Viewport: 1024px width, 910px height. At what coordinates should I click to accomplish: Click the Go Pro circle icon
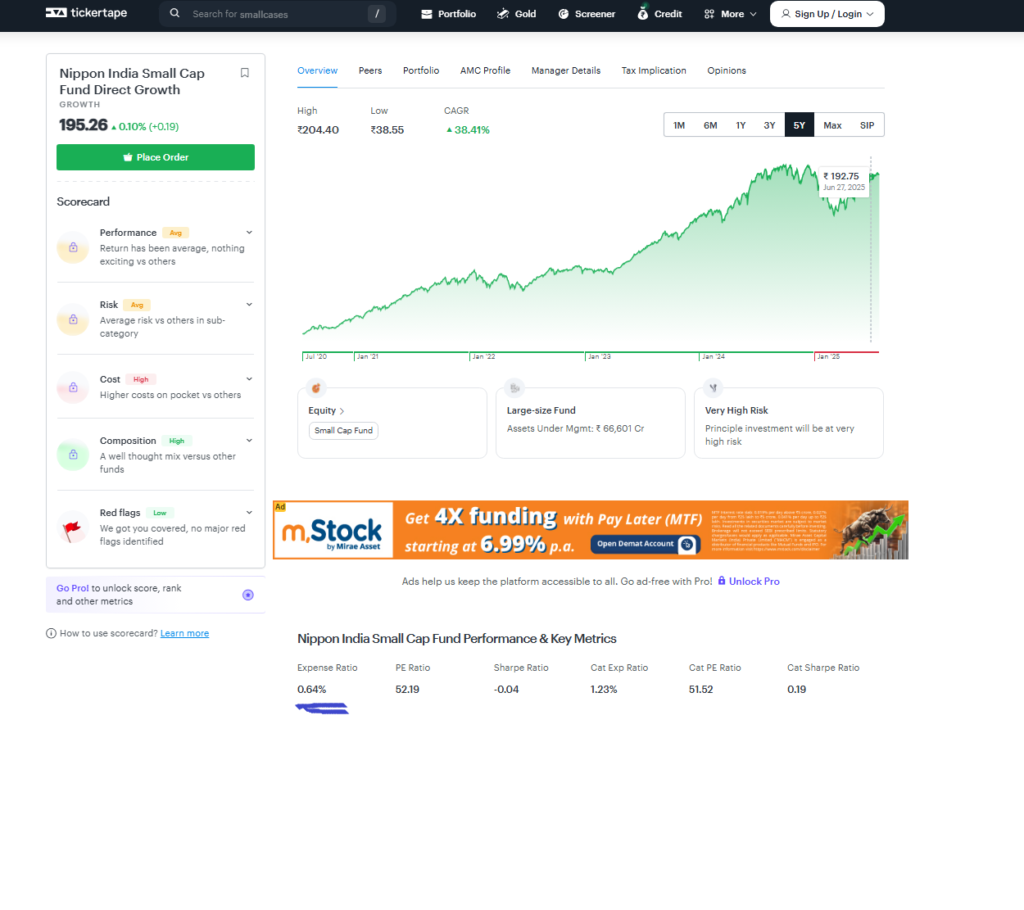[x=248, y=594]
